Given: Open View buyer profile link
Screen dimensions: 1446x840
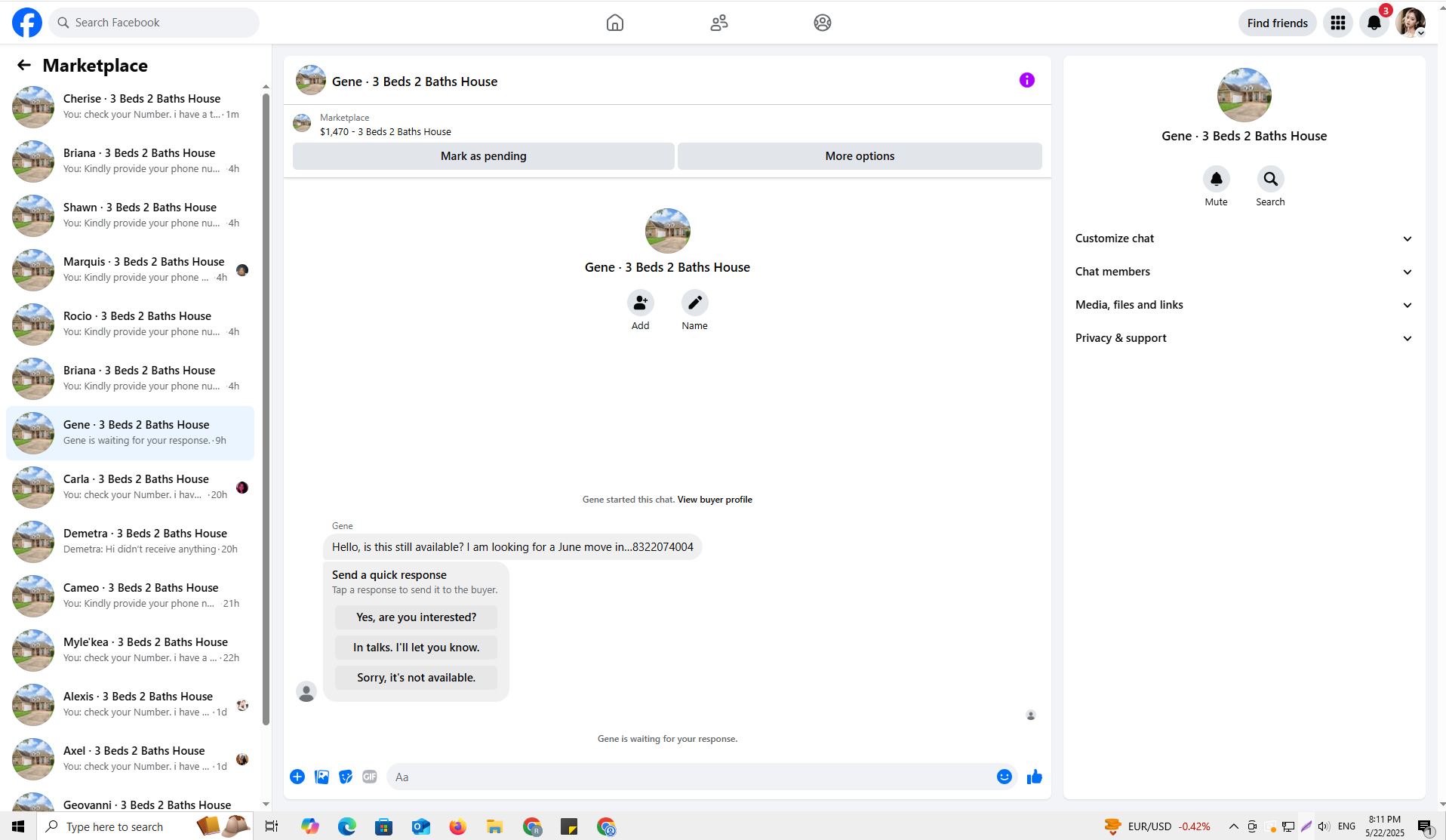Looking at the screenshot, I should (x=715, y=500).
